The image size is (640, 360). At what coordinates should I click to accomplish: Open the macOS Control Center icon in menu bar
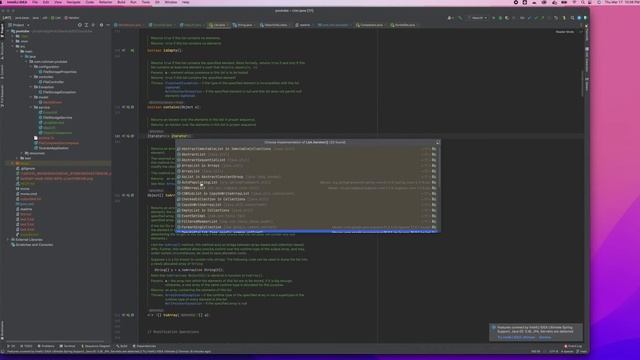pos(591,2)
